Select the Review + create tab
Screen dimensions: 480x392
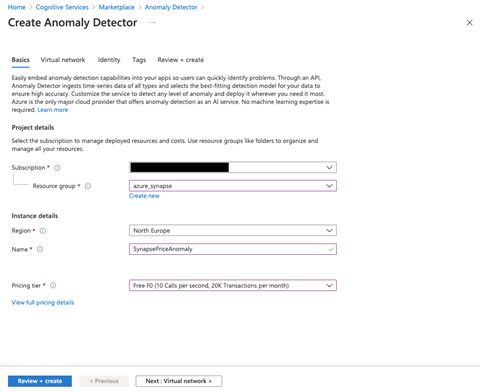pyautogui.click(x=181, y=60)
